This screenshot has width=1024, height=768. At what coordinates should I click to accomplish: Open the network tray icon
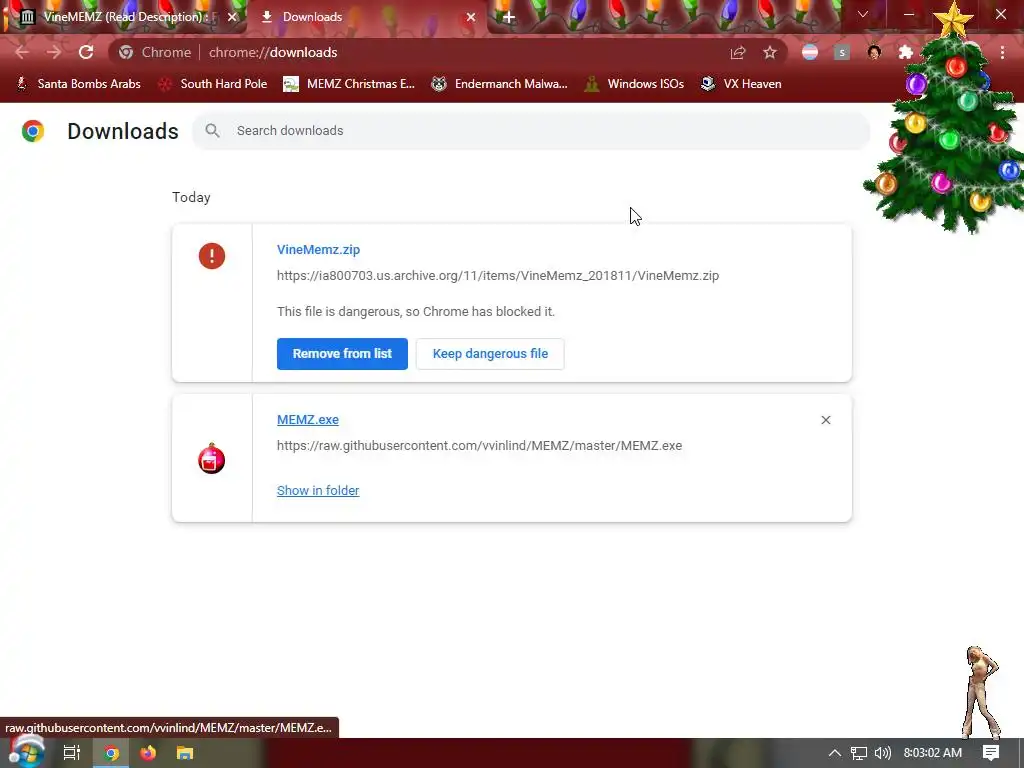859,753
